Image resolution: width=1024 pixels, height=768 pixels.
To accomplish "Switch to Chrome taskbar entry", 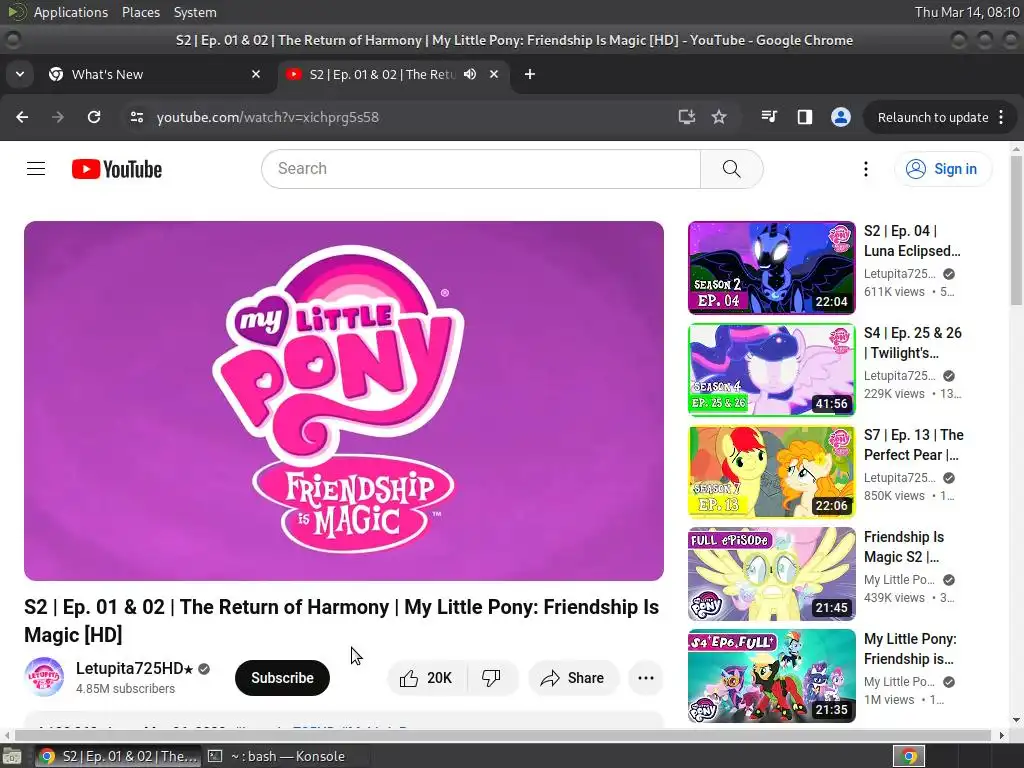I will pyautogui.click(x=118, y=756).
